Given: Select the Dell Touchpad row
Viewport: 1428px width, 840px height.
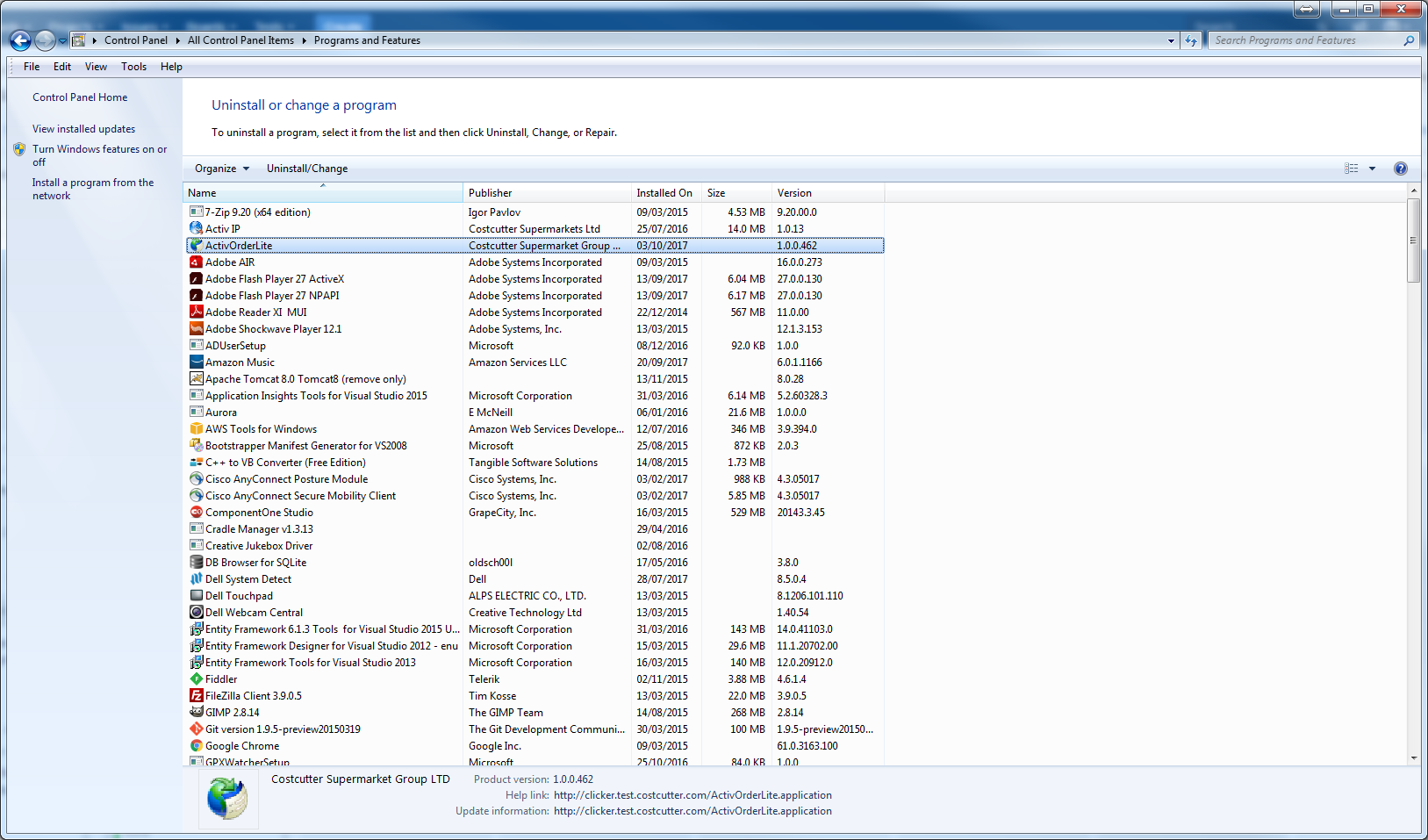Looking at the screenshot, I should pyautogui.click(x=534, y=595).
